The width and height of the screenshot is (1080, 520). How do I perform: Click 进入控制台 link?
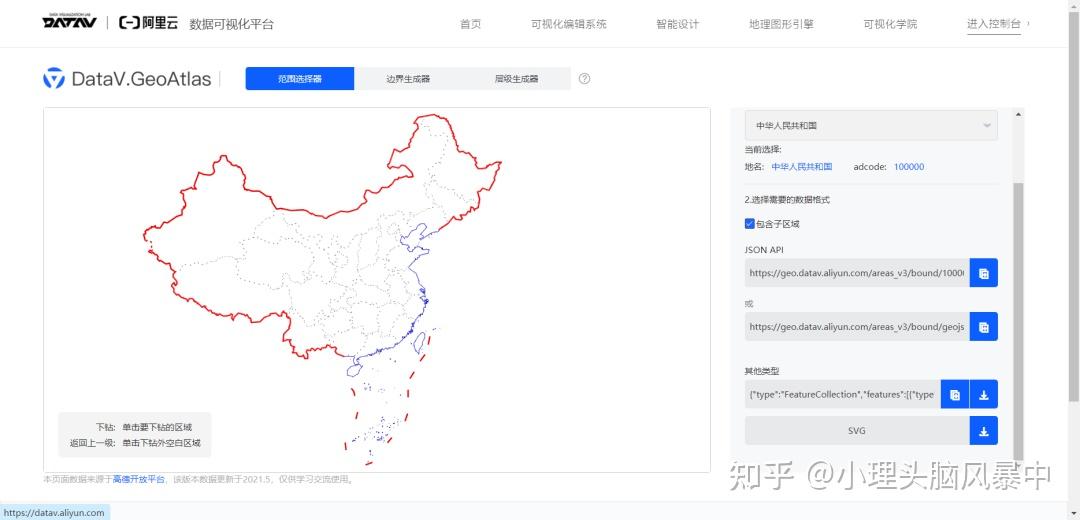[993, 24]
